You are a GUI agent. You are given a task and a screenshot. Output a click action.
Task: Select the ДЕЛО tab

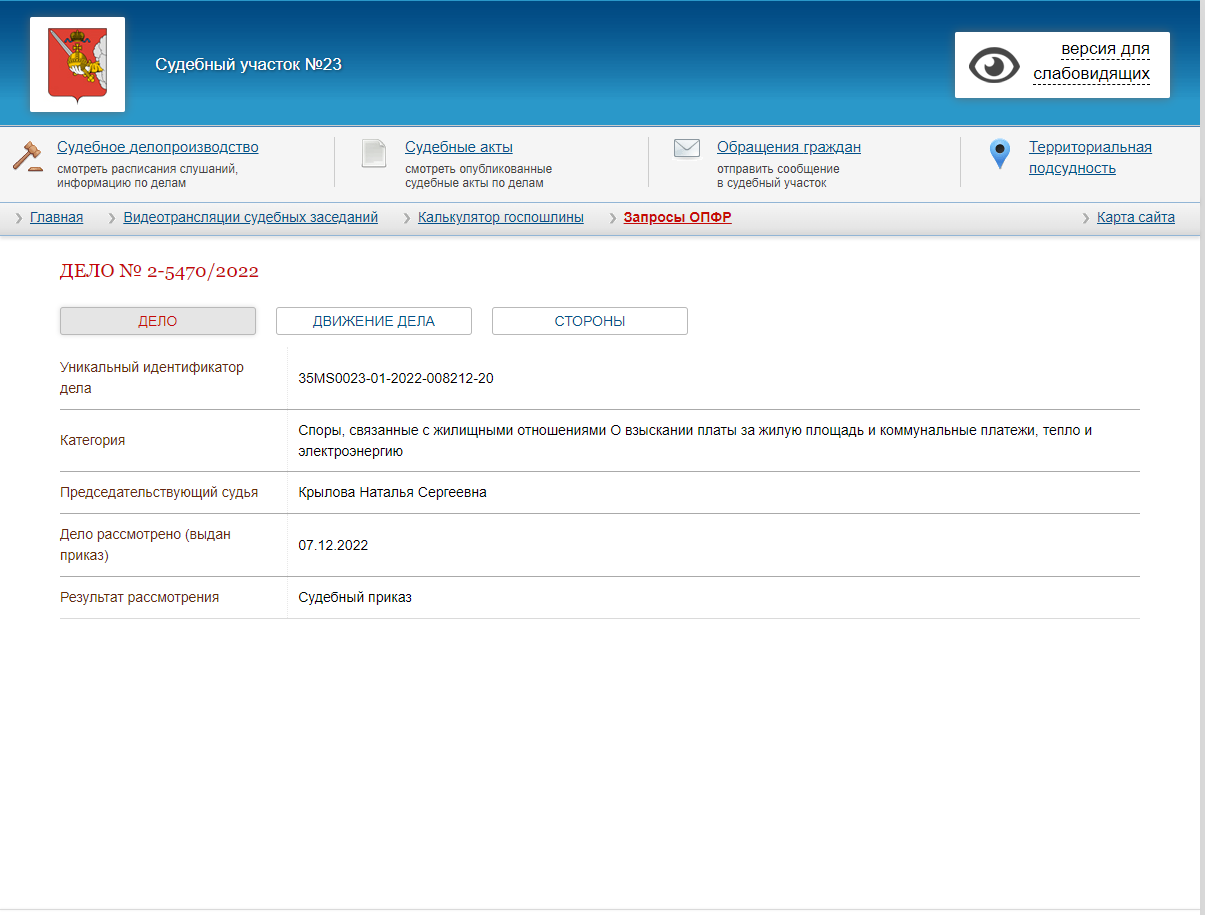coord(157,321)
